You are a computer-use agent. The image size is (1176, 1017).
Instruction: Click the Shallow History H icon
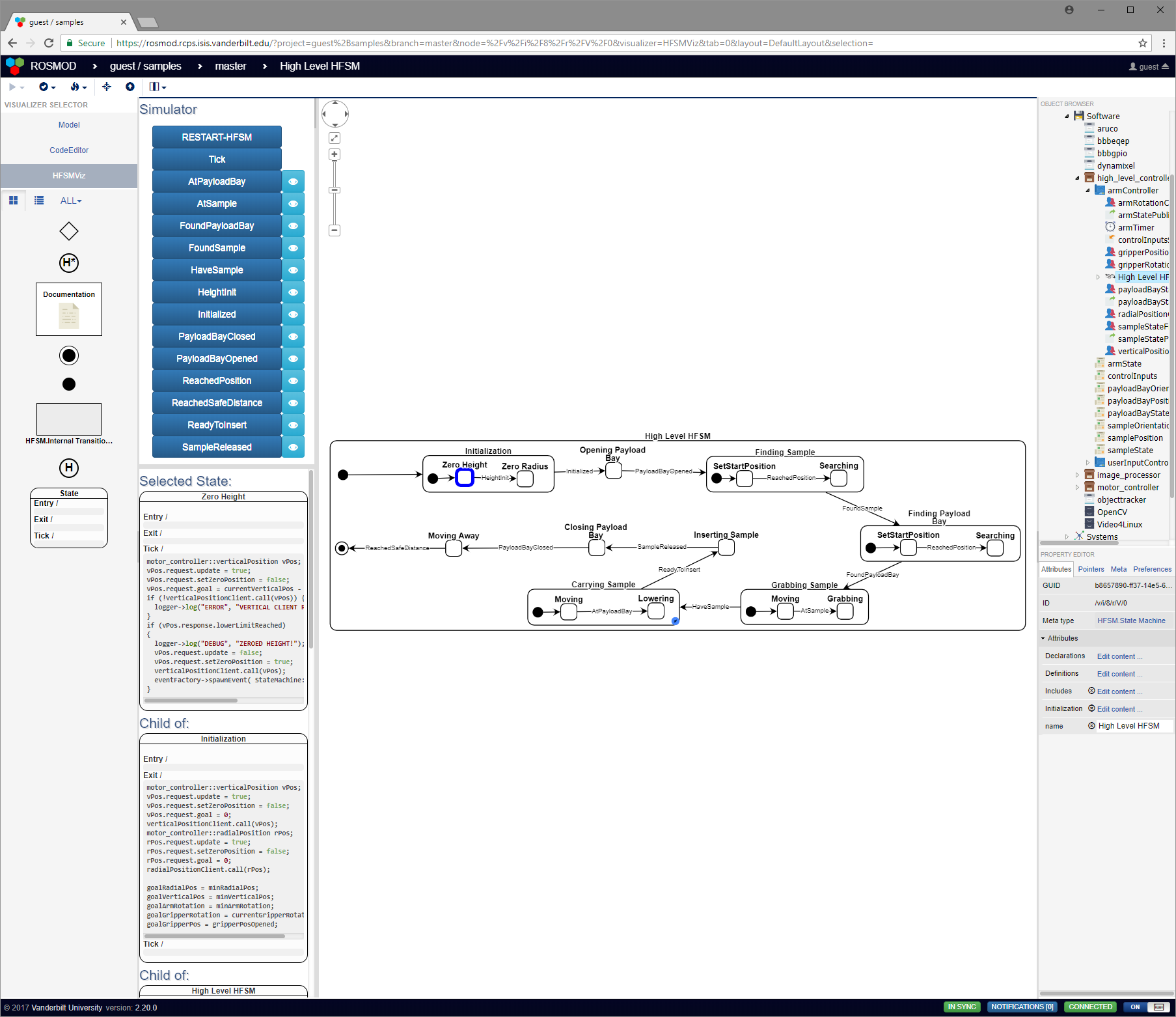[69, 467]
